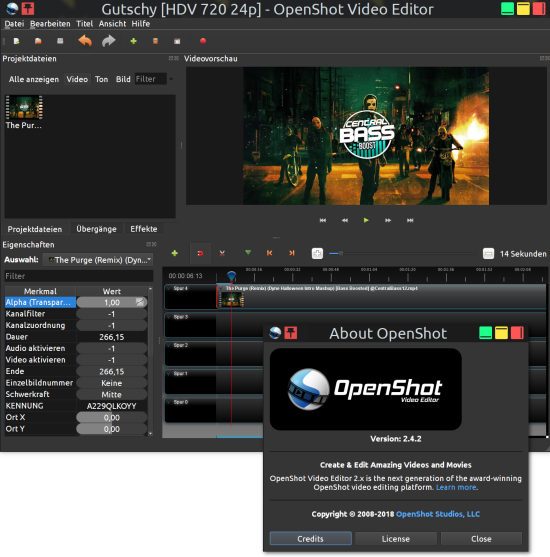550x557 pixels.
Task: Open the Datei menu
Action: pos(14,24)
